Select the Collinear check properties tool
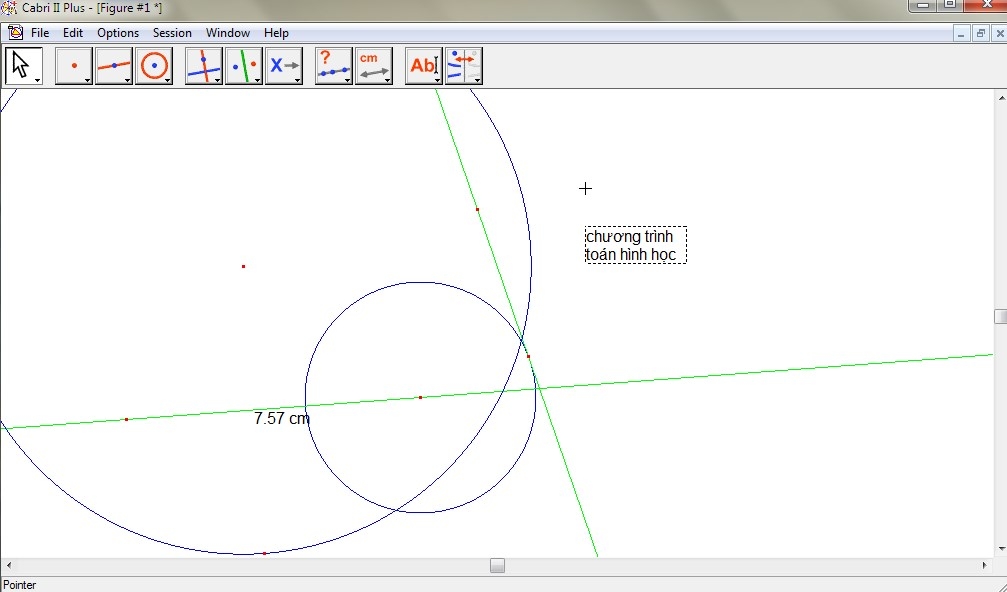The height and width of the screenshot is (592, 1007). [x=333, y=65]
